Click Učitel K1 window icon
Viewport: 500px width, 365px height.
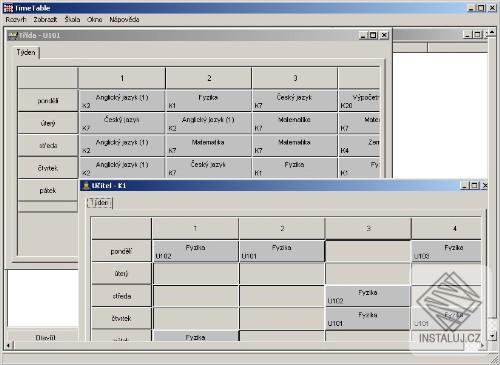pyautogui.click(x=86, y=185)
